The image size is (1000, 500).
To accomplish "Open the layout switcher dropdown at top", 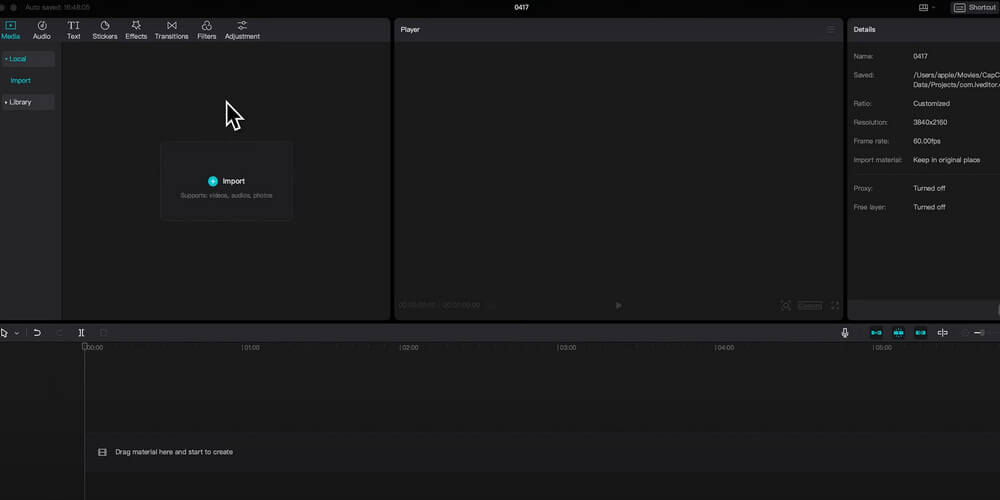I will click(x=927, y=8).
